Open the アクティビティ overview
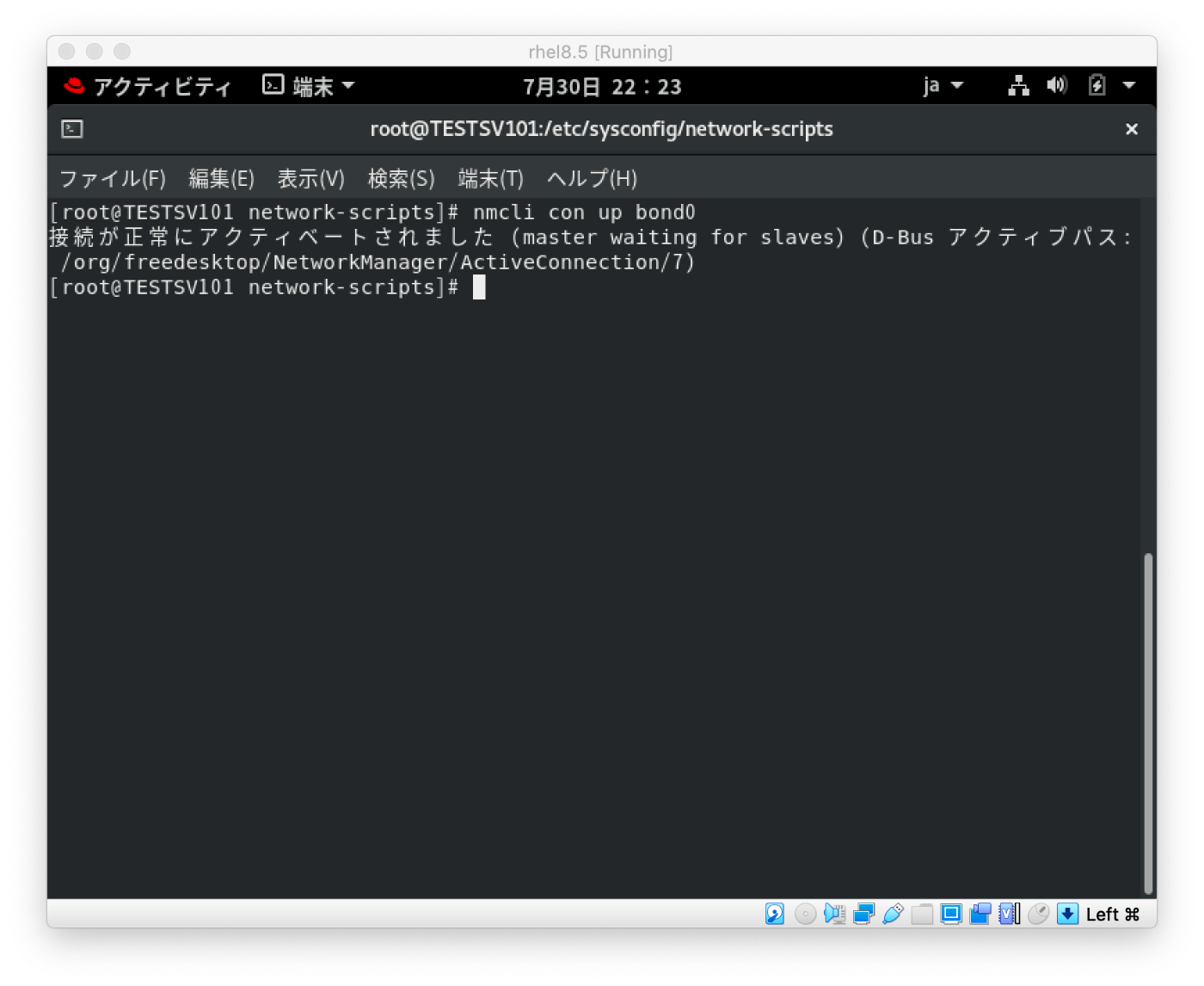Viewport: 1204px width, 986px height. coord(163,86)
